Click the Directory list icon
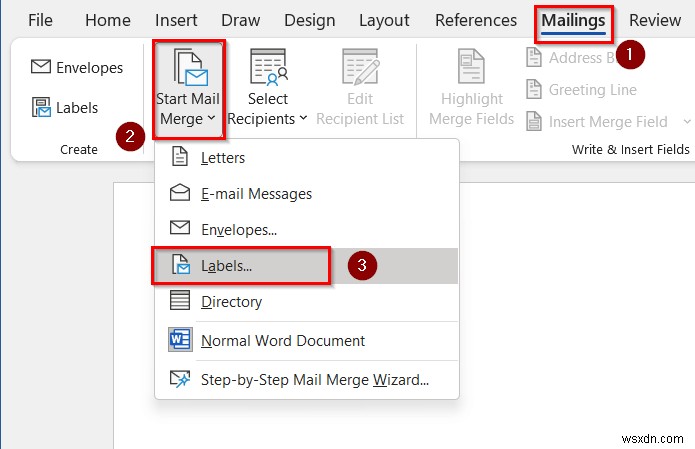 pyautogui.click(x=180, y=300)
